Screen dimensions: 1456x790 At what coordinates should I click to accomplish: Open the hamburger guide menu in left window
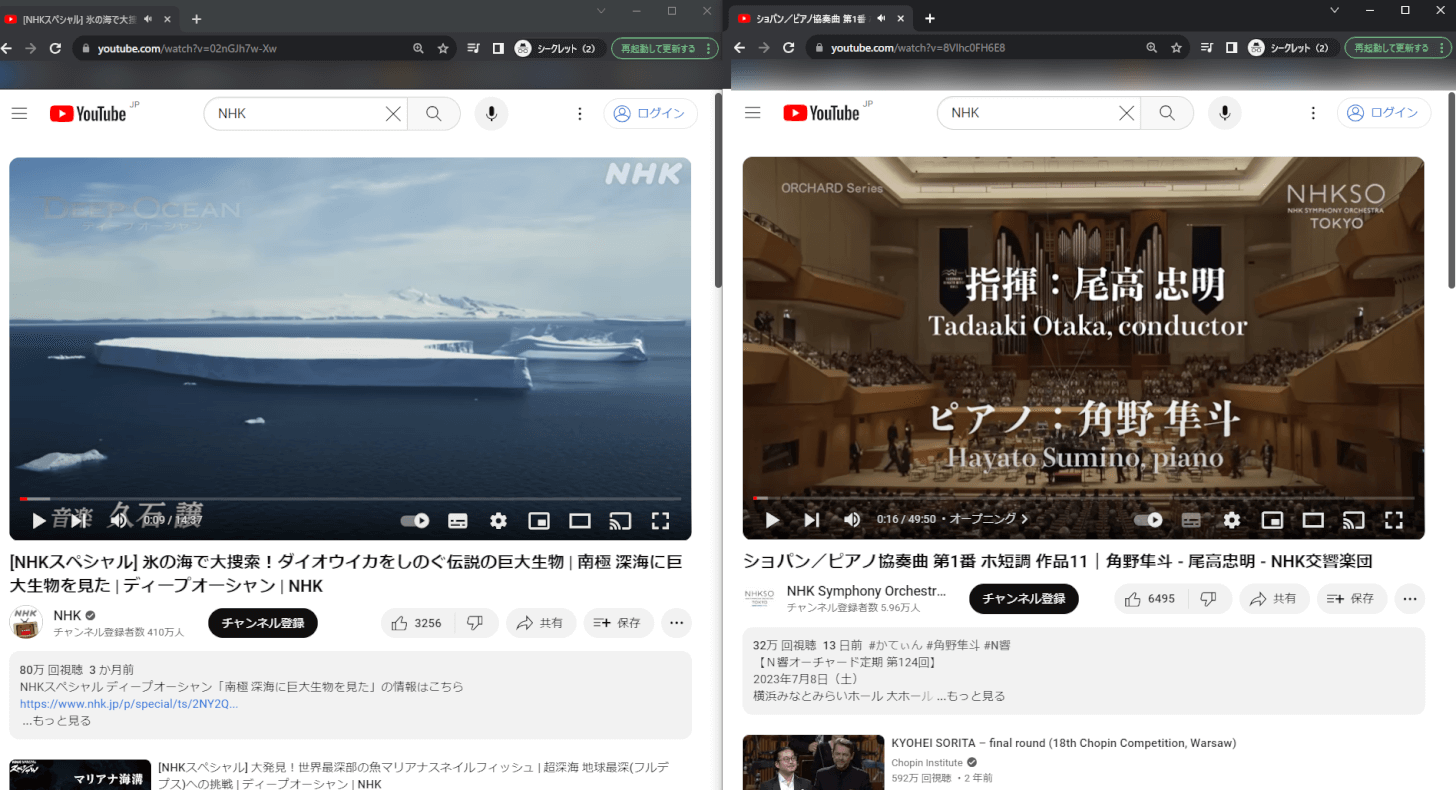coord(19,113)
